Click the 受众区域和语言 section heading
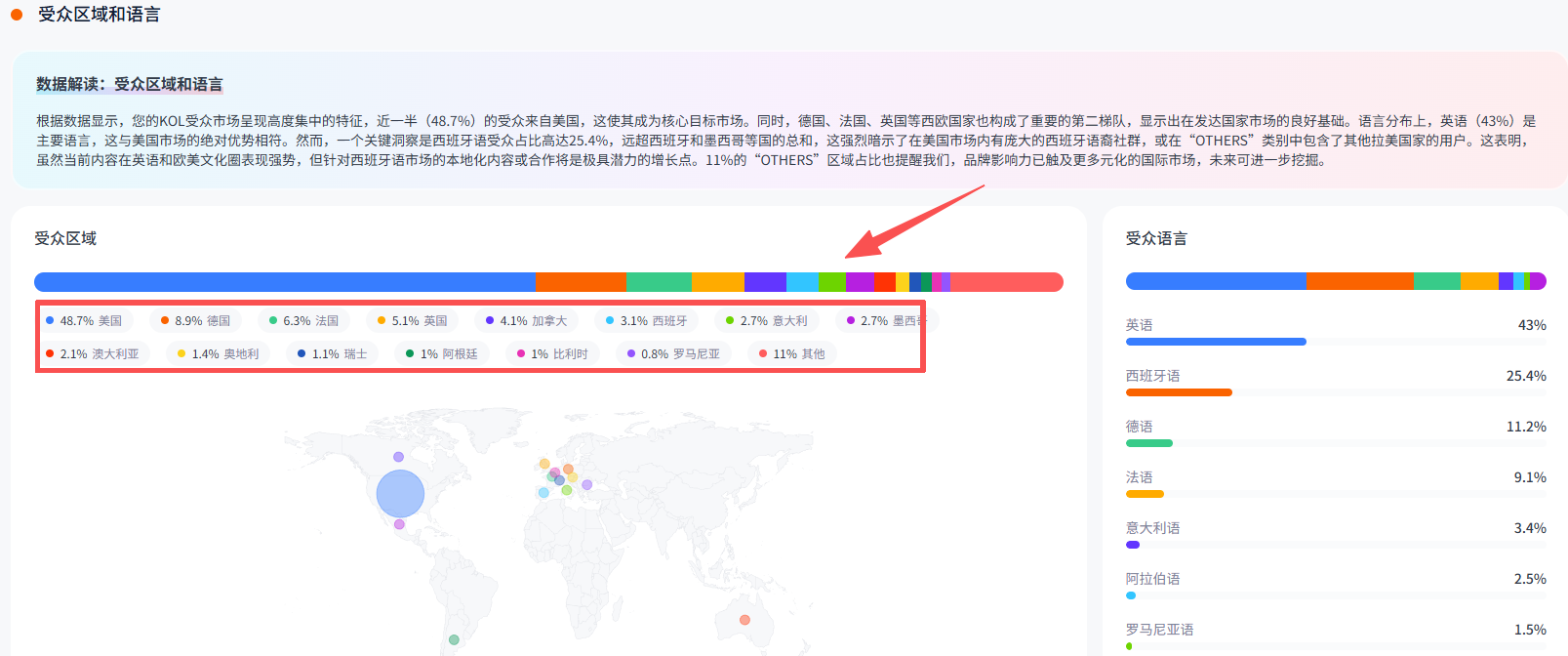 tap(100, 15)
